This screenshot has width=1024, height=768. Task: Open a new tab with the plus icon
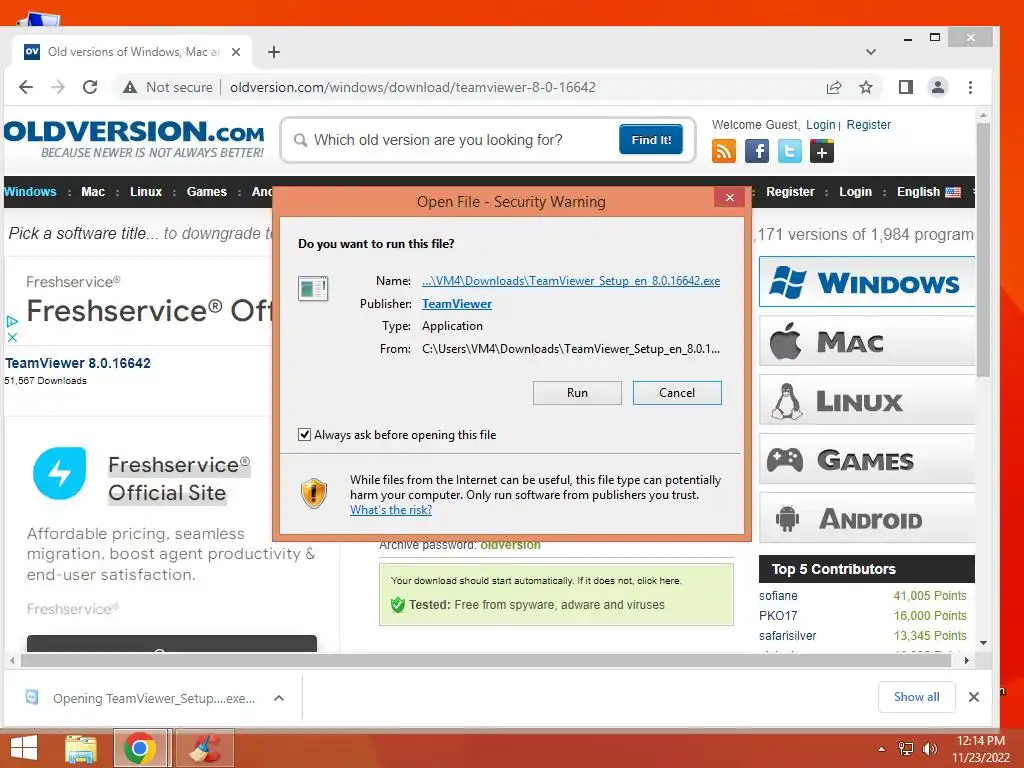click(x=274, y=52)
